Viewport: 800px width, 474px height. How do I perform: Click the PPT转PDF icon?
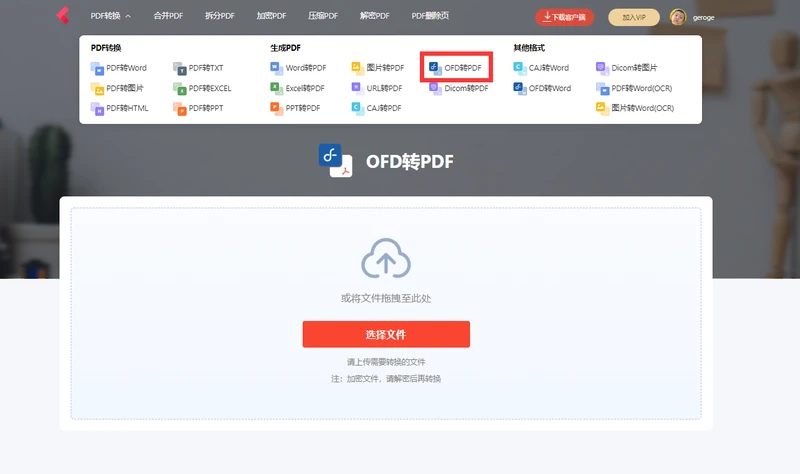[x=276, y=108]
